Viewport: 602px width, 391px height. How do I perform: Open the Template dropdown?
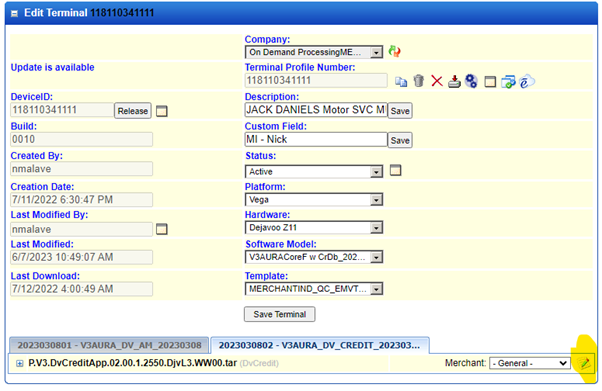[x=314, y=289]
